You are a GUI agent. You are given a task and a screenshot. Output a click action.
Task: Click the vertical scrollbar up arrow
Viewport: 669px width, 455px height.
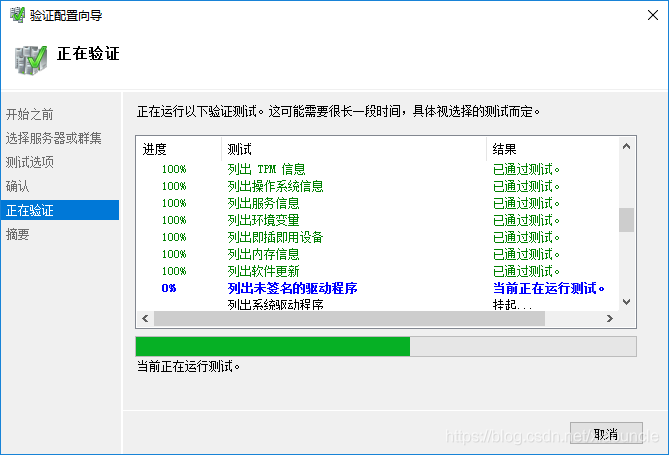(x=626, y=146)
